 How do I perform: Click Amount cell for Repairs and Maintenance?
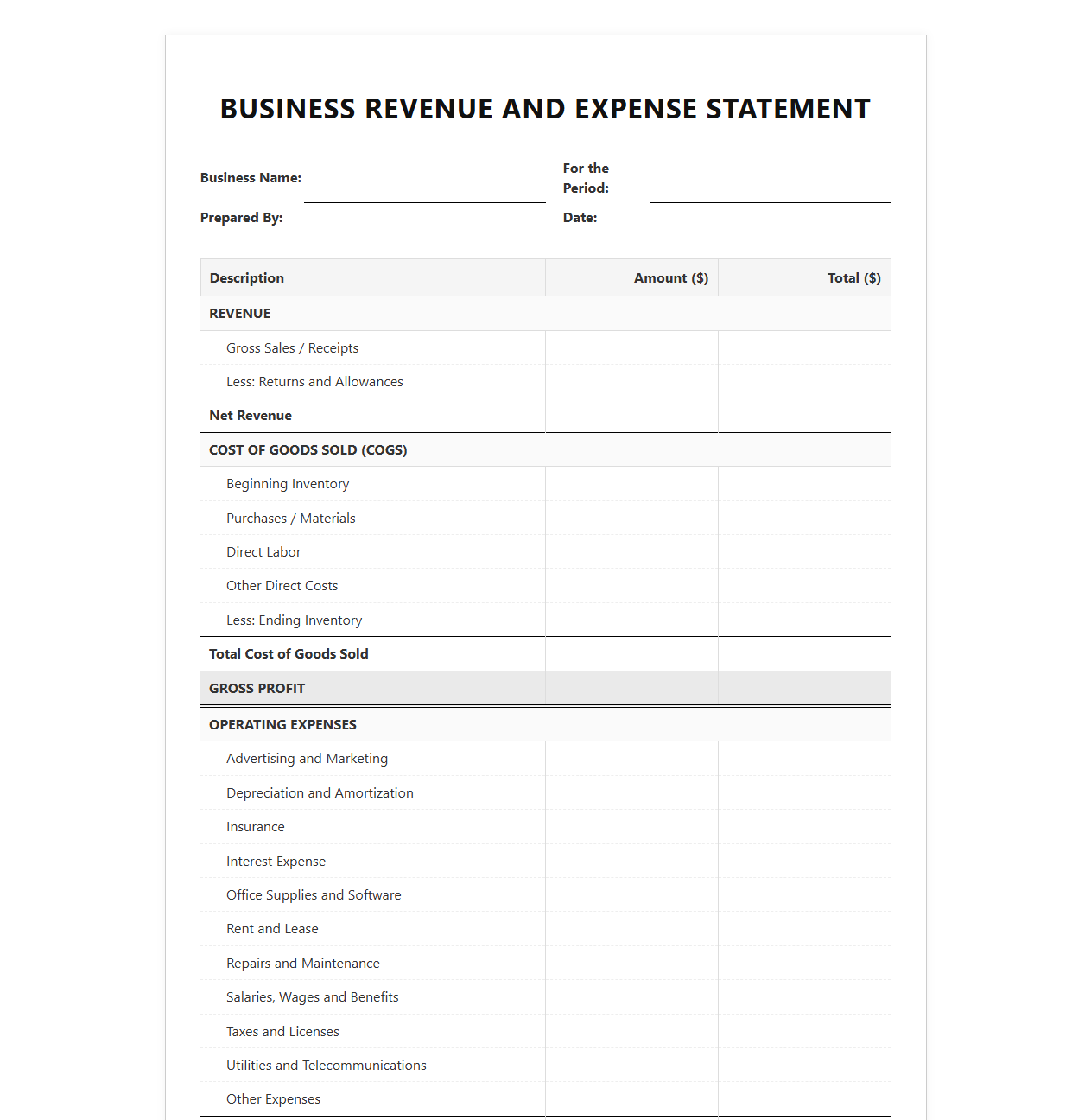(631, 964)
